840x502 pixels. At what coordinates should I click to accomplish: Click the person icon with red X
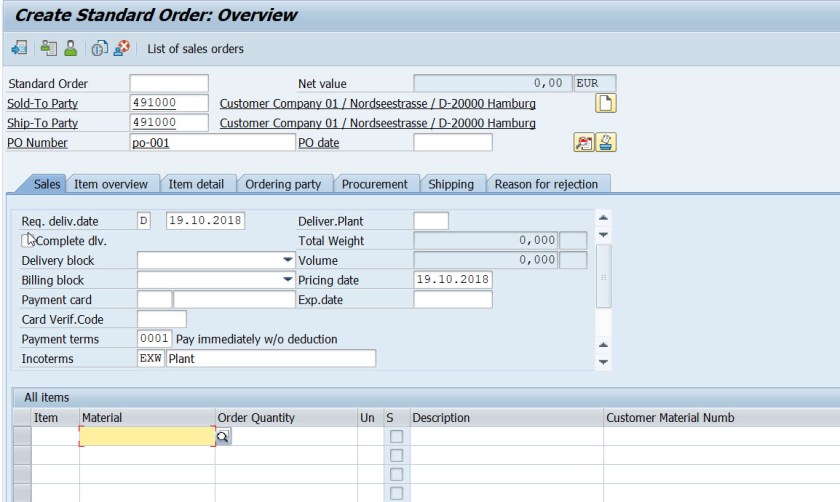click(121, 48)
